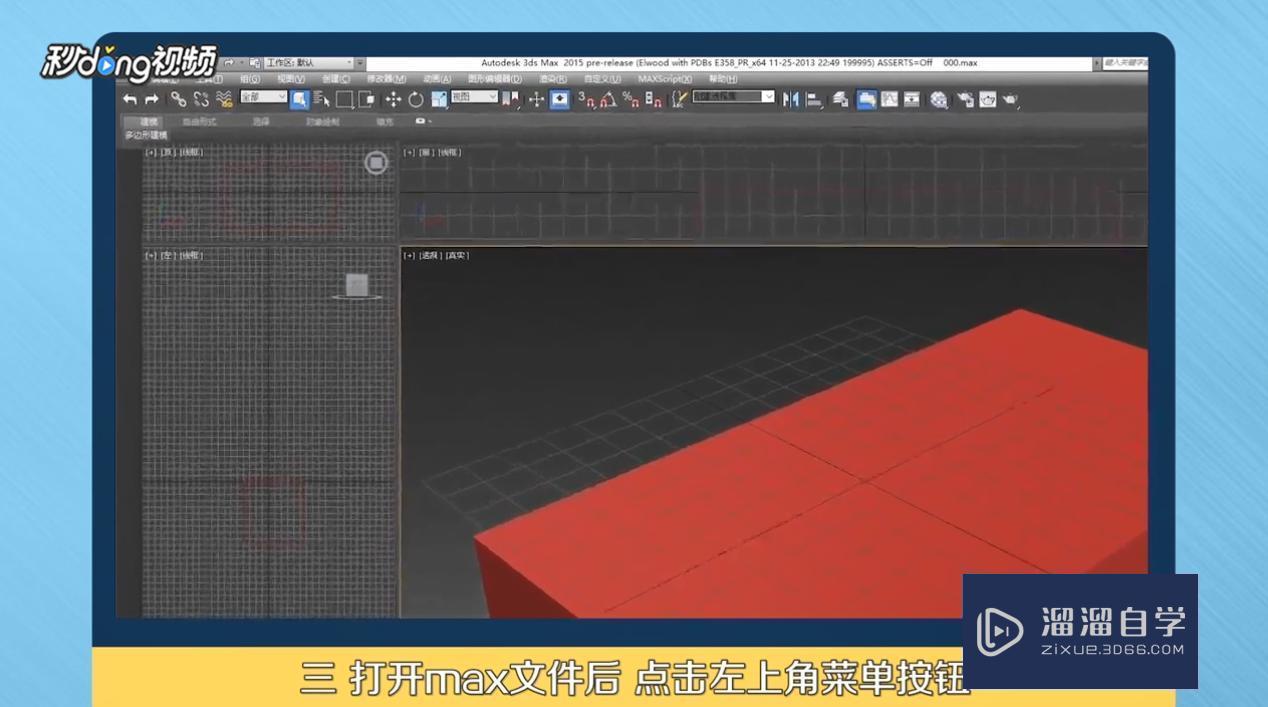Open the 渲染 menu

click(x=552, y=78)
